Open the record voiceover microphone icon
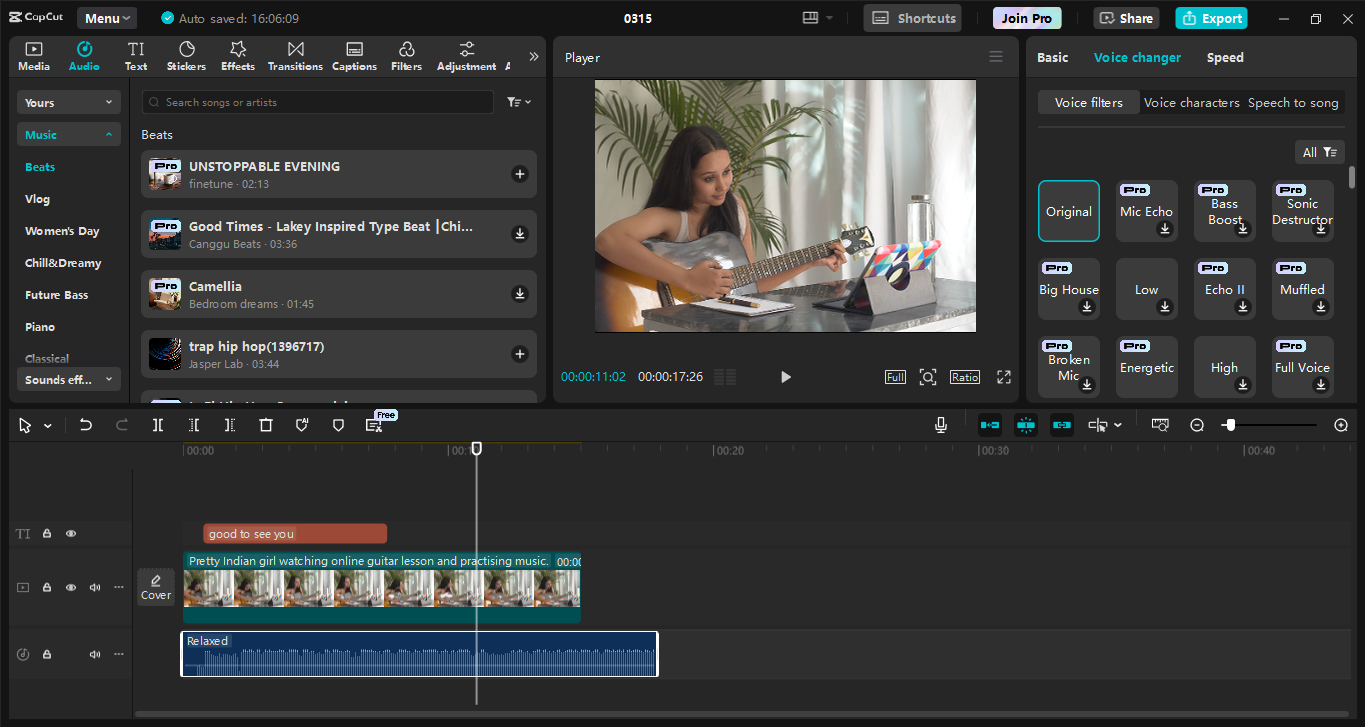The image size is (1365, 727). pos(940,424)
